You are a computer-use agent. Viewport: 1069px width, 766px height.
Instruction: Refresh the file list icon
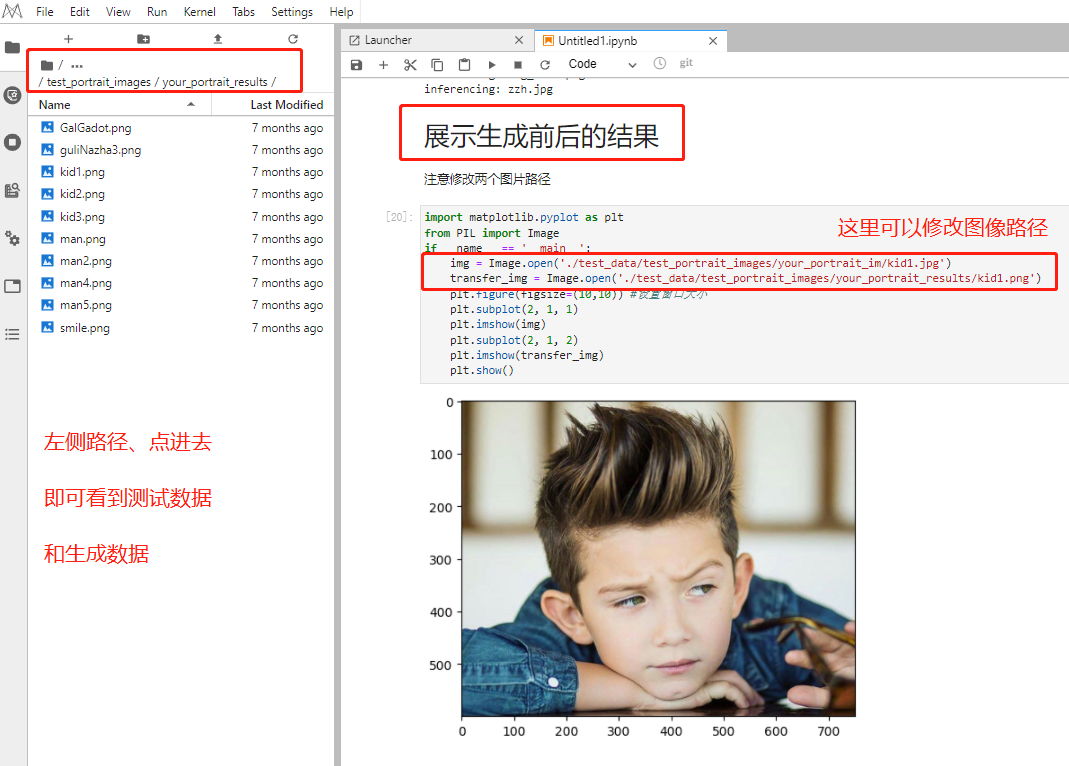point(293,39)
